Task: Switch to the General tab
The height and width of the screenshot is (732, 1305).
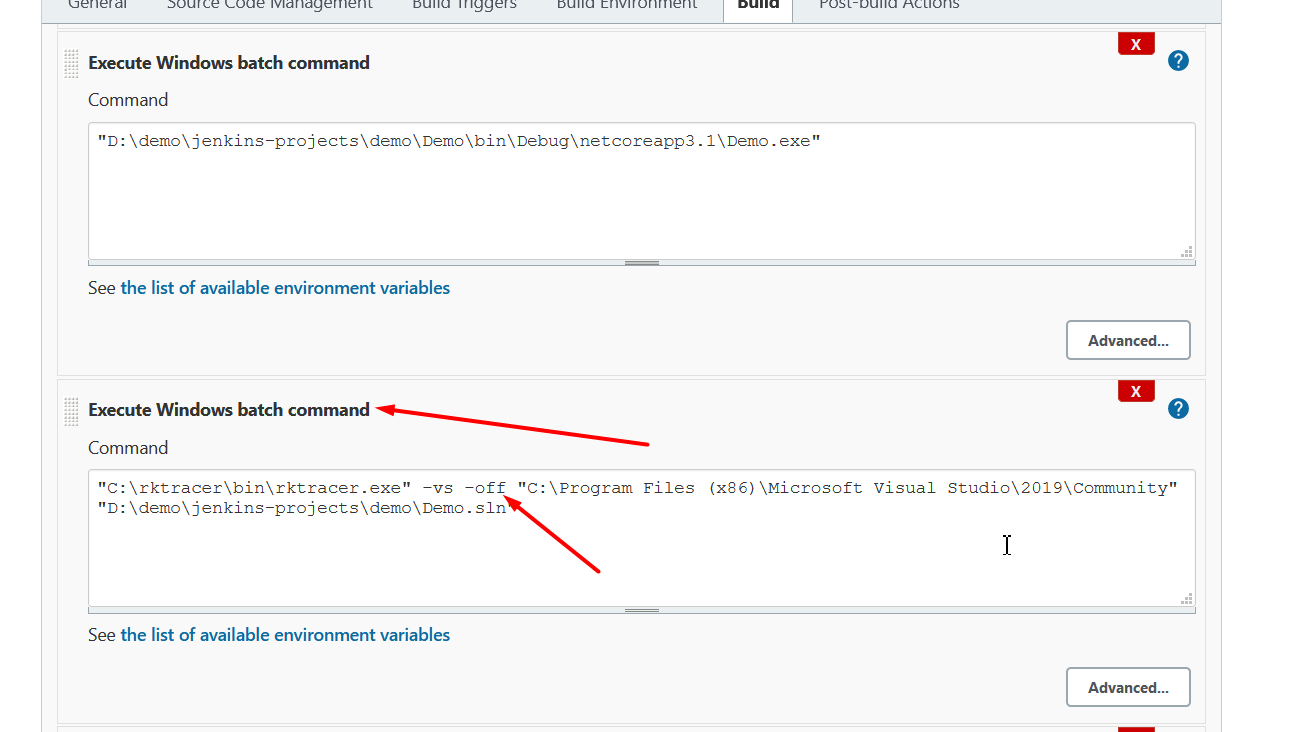Action: [x=97, y=5]
